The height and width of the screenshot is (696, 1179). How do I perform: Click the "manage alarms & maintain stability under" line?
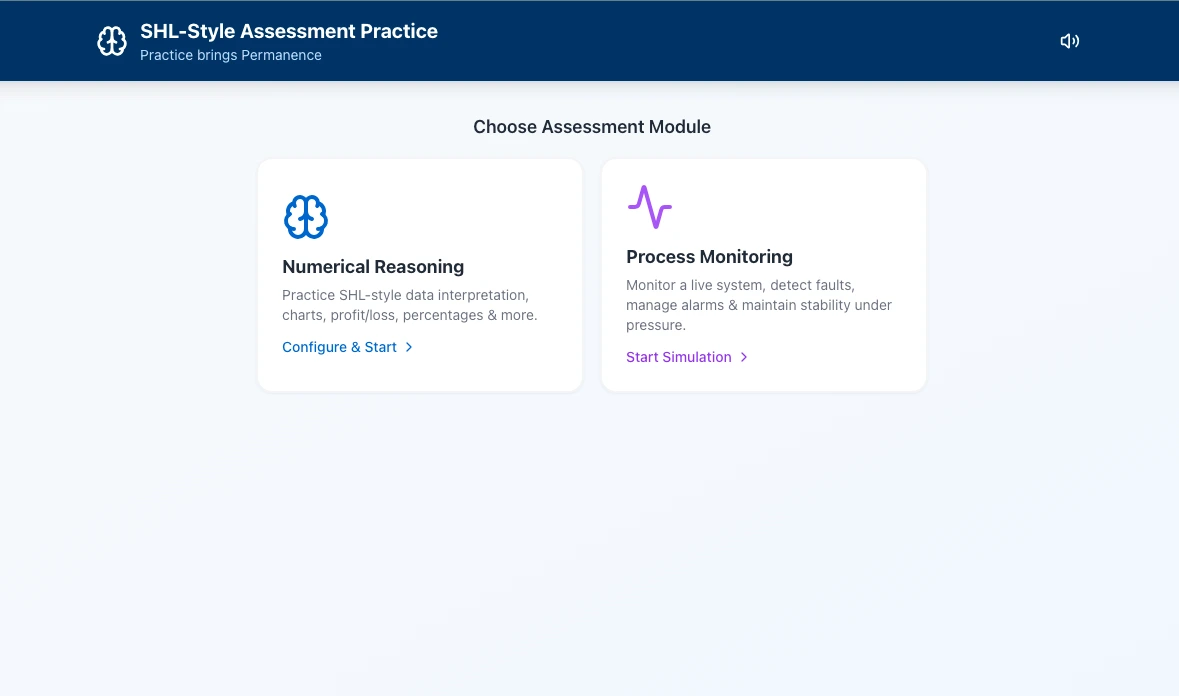[759, 305]
